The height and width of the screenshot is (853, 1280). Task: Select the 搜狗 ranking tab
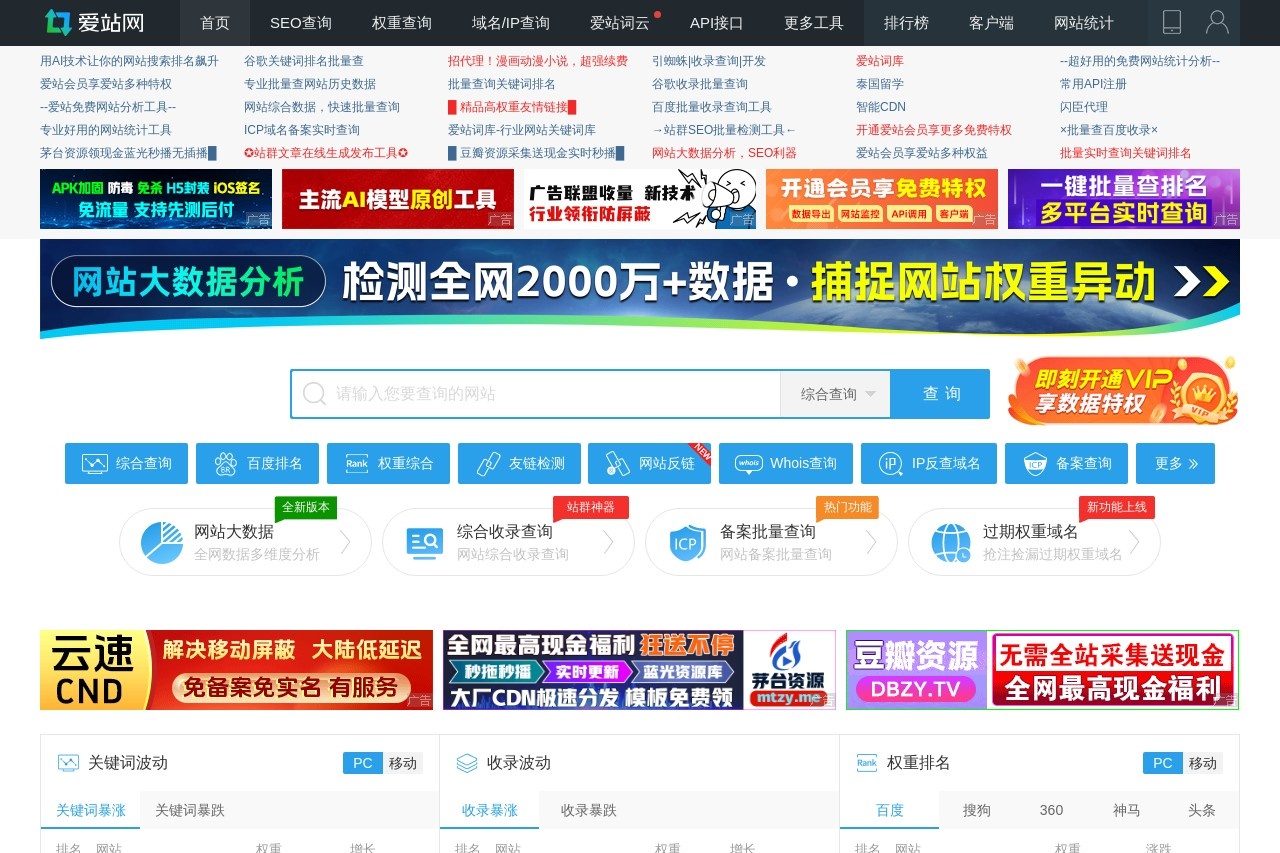click(977, 810)
